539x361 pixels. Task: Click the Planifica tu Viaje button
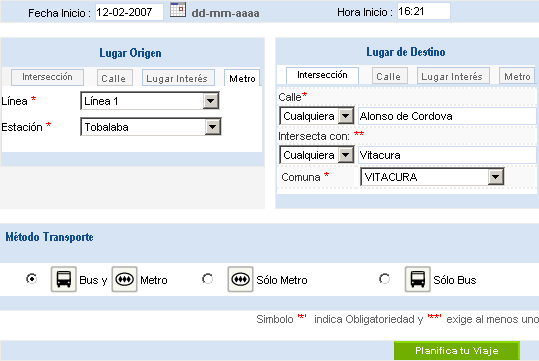coord(457,351)
